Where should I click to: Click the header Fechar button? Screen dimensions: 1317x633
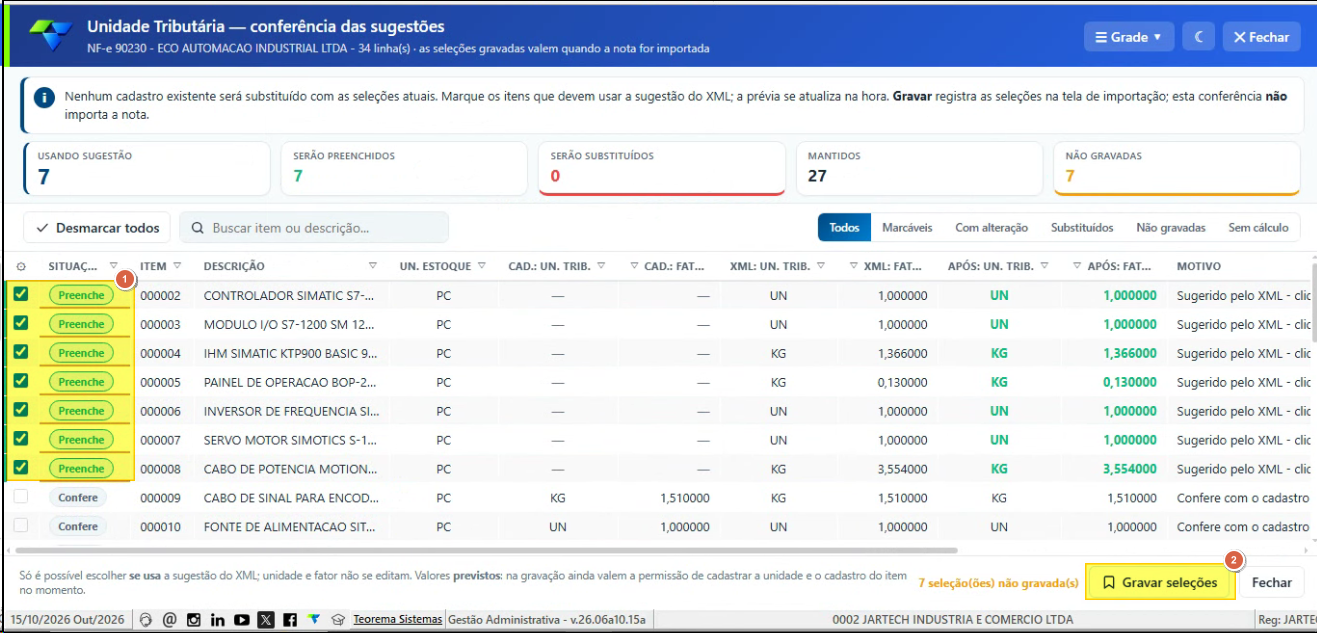(1261, 37)
